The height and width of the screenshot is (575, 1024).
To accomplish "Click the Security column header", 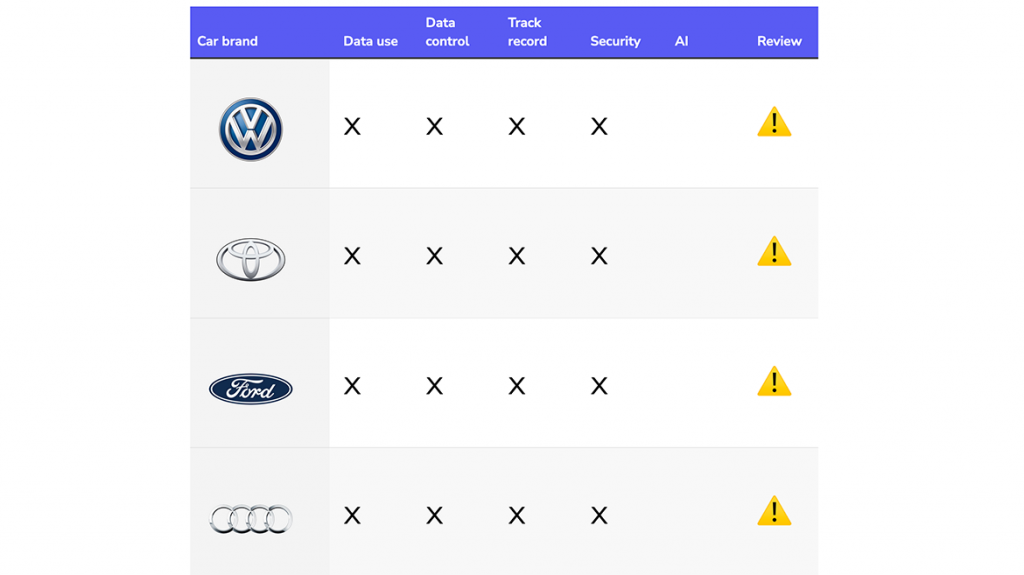I will click(x=615, y=41).
